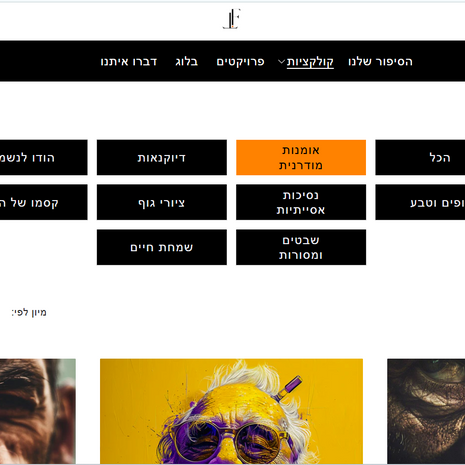
Task: Click the site logo at the top
Action: [232, 19]
